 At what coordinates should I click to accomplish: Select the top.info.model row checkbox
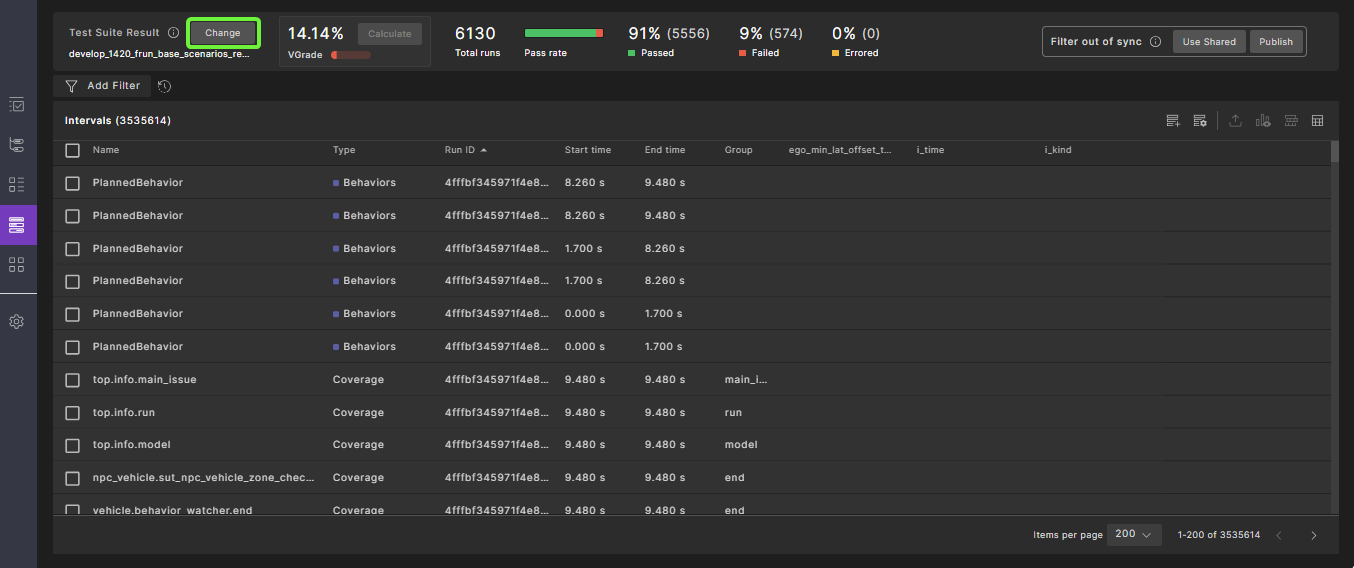coord(72,445)
